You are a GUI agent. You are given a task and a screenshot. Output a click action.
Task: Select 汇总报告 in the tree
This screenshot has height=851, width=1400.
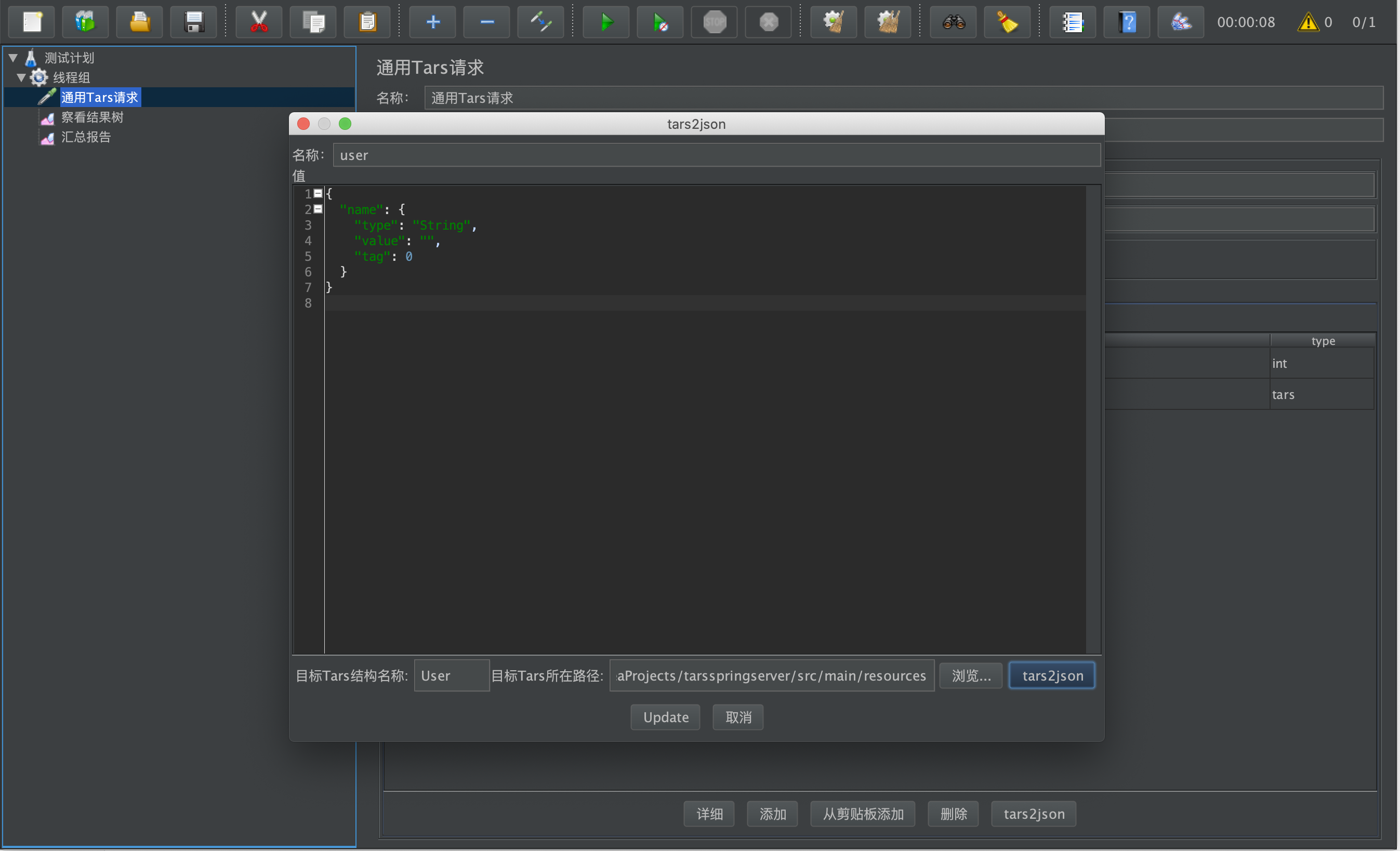point(86,137)
